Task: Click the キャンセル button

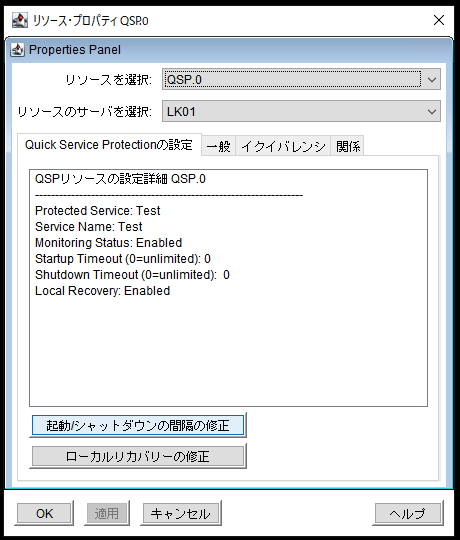Action: pos(181,513)
